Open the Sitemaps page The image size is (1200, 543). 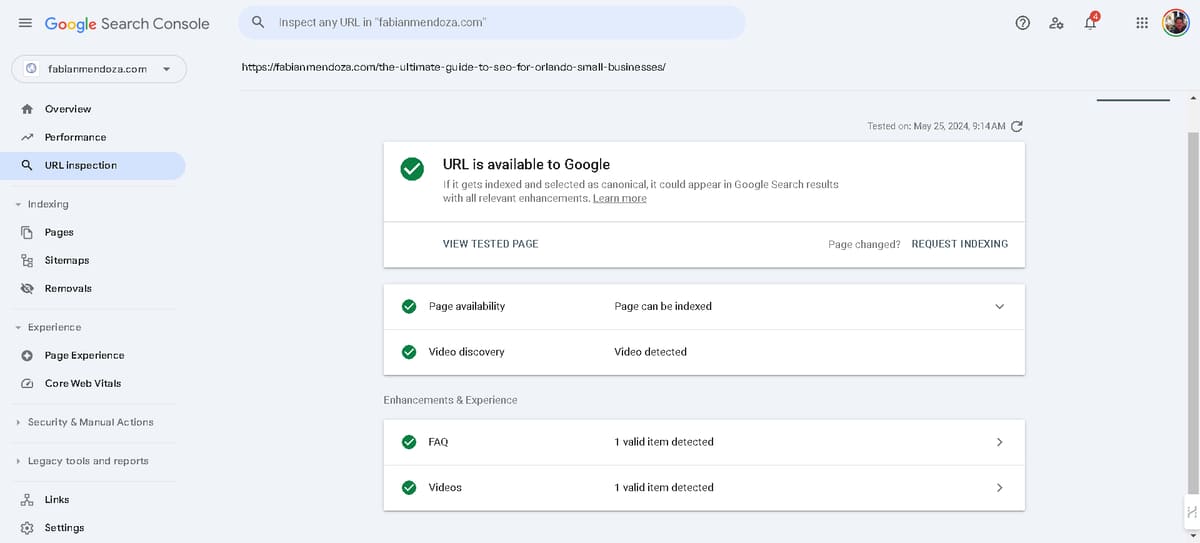(67, 260)
